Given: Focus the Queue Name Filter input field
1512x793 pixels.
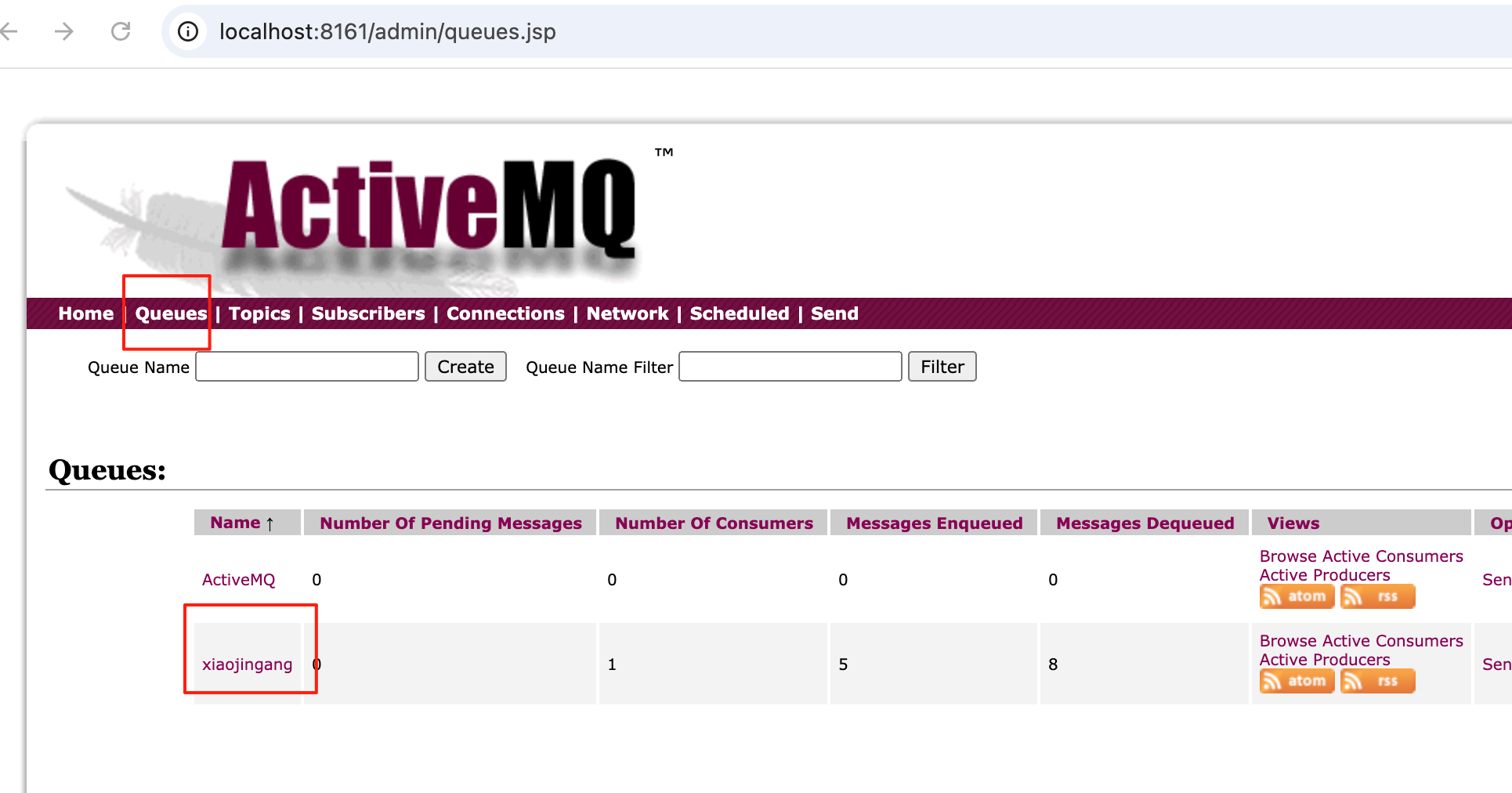Looking at the screenshot, I should [790, 367].
